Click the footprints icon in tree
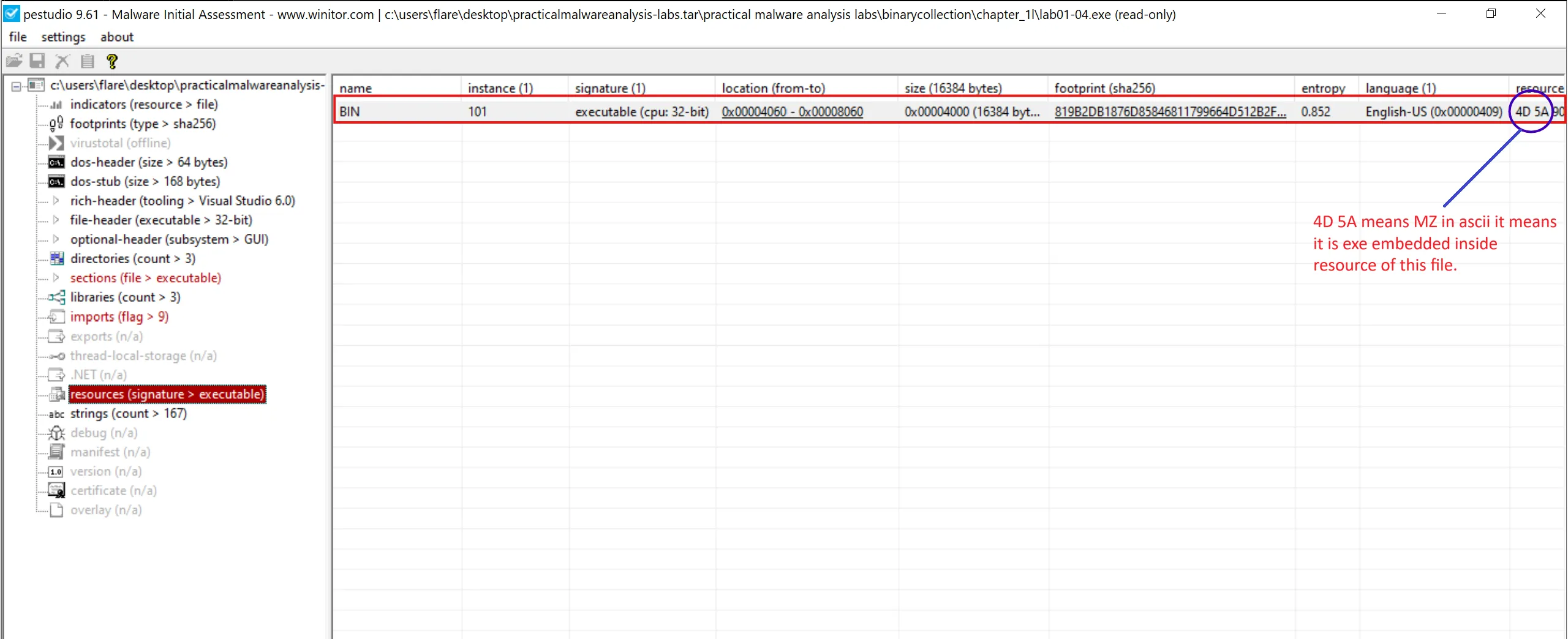 click(x=56, y=124)
